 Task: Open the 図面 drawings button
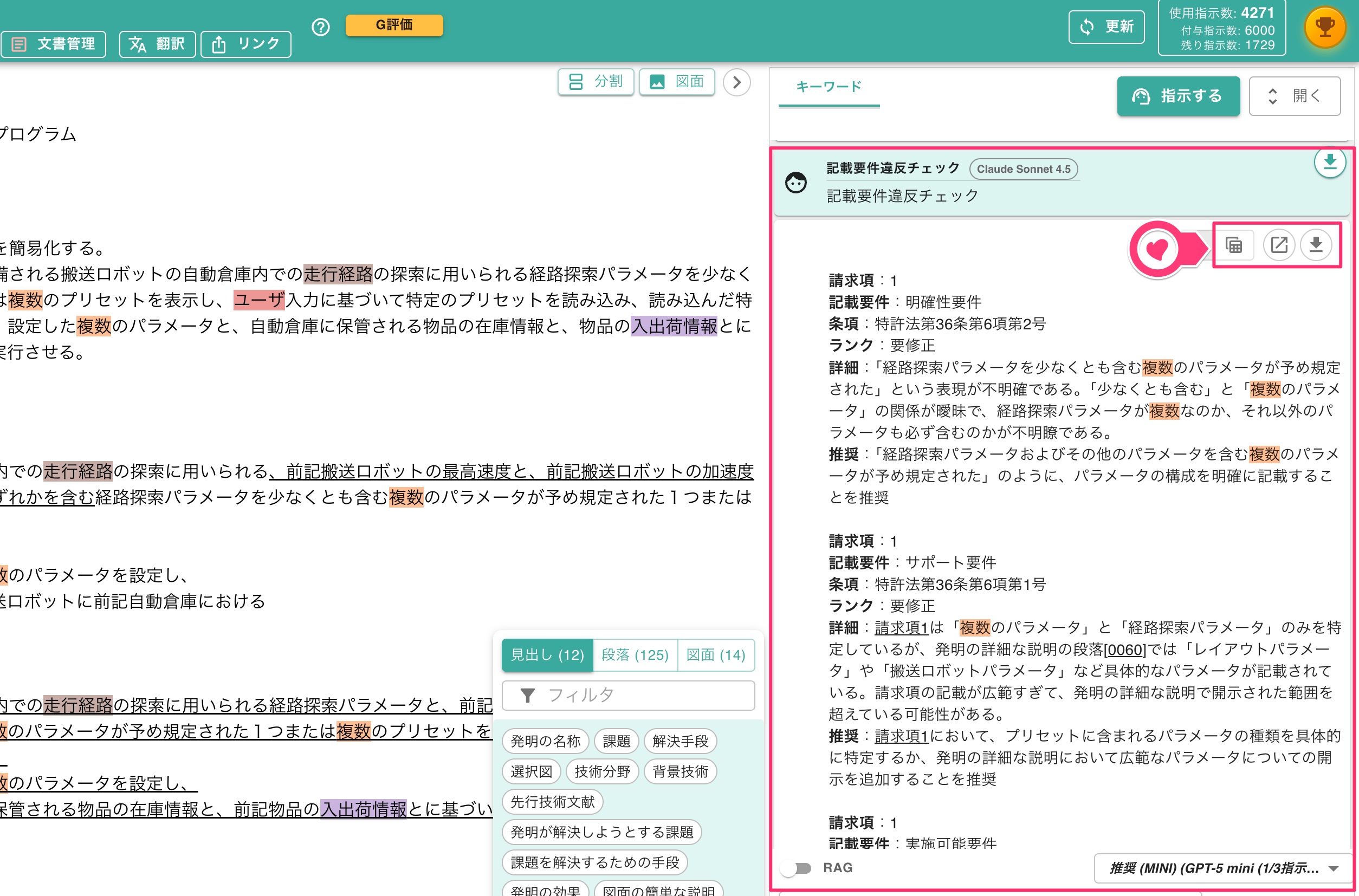click(677, 82)
